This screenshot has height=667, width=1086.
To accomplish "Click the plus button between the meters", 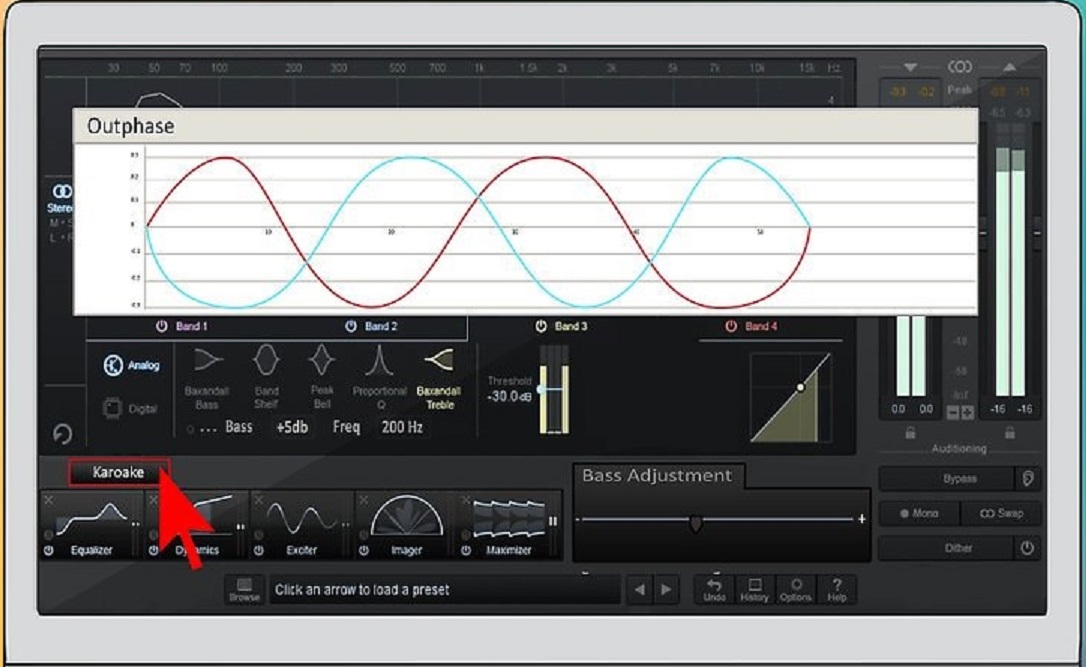I will pyautogui.click(x=968, y=413).
